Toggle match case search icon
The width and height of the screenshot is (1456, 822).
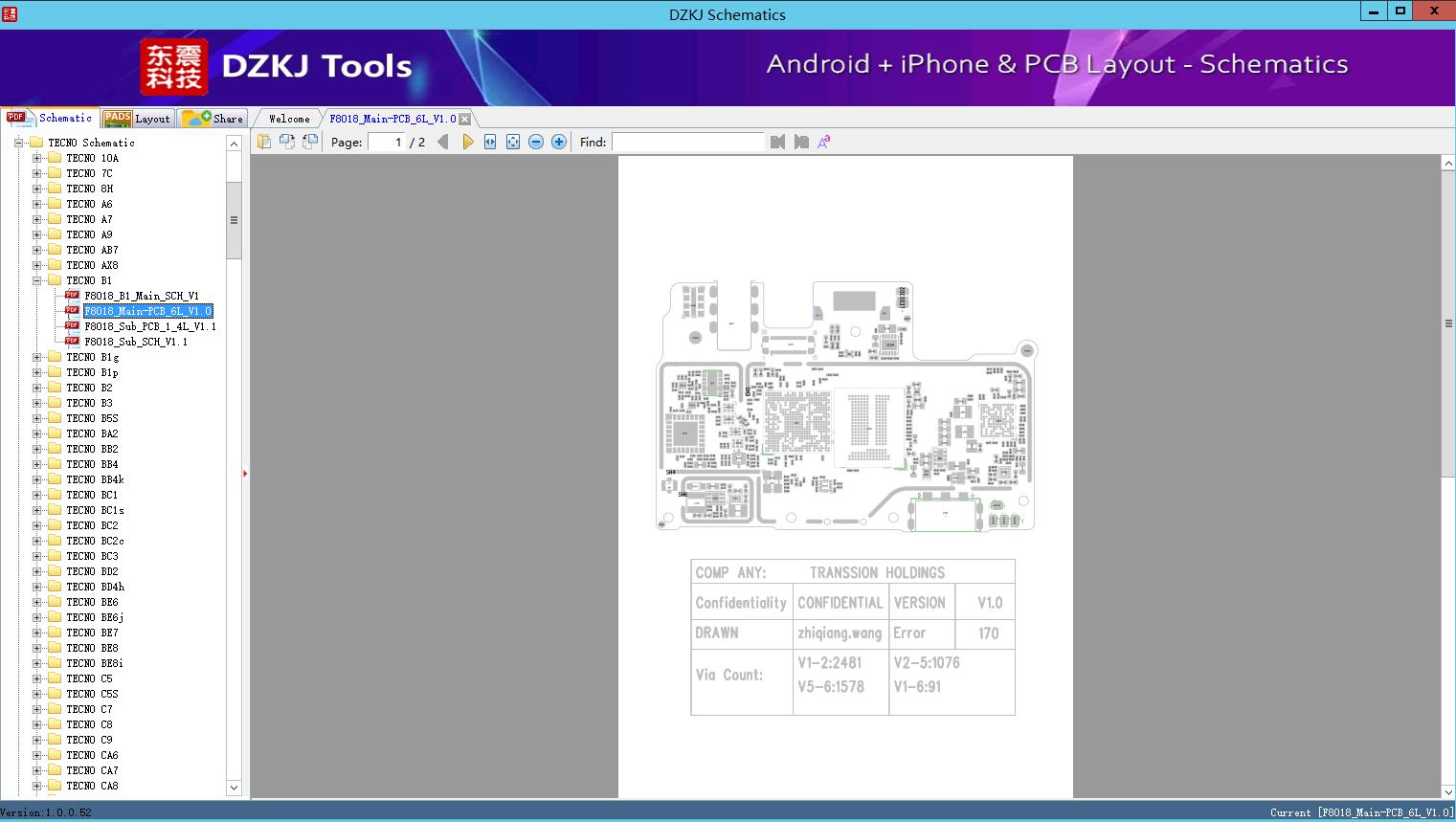pyautogui.click(x=823, y=142)
